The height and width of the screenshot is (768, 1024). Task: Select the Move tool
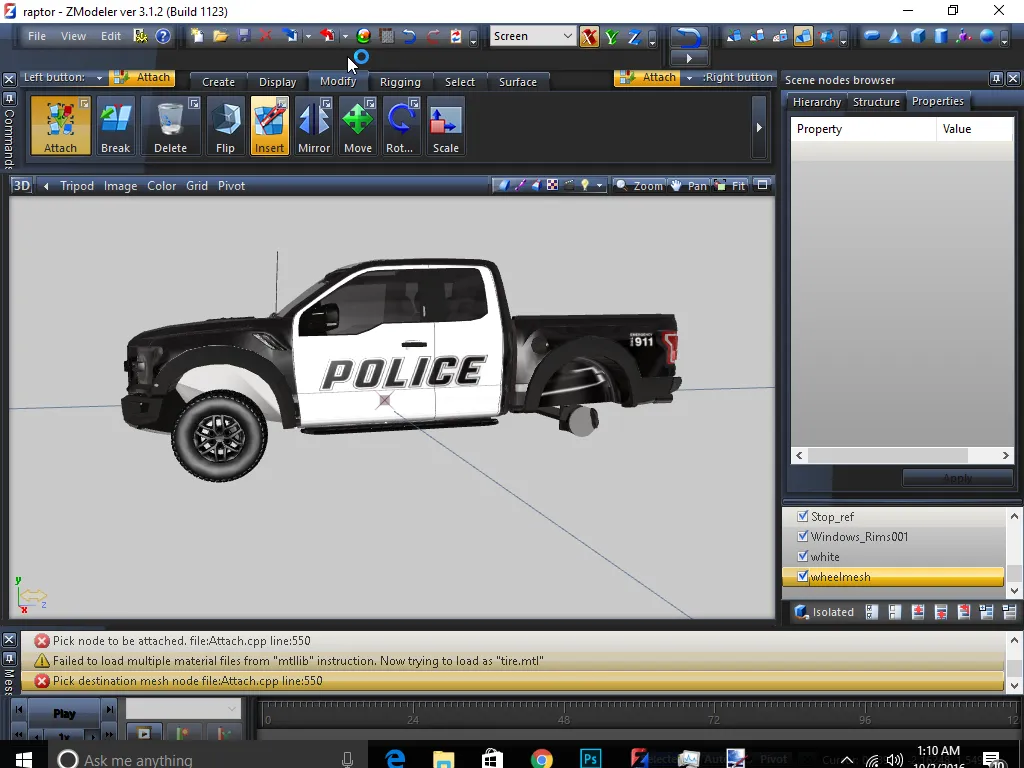pos(357,126)
